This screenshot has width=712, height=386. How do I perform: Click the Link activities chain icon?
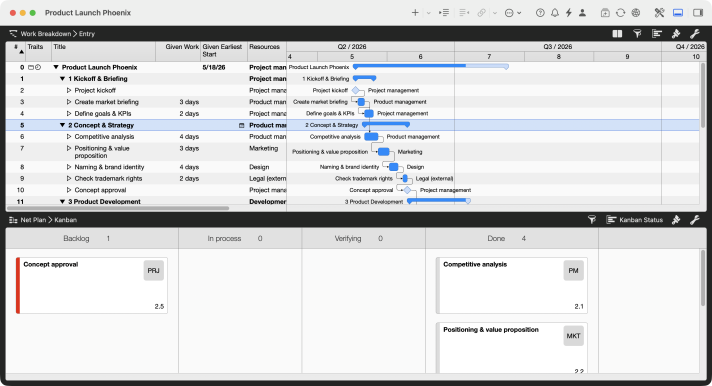[482, 13]
